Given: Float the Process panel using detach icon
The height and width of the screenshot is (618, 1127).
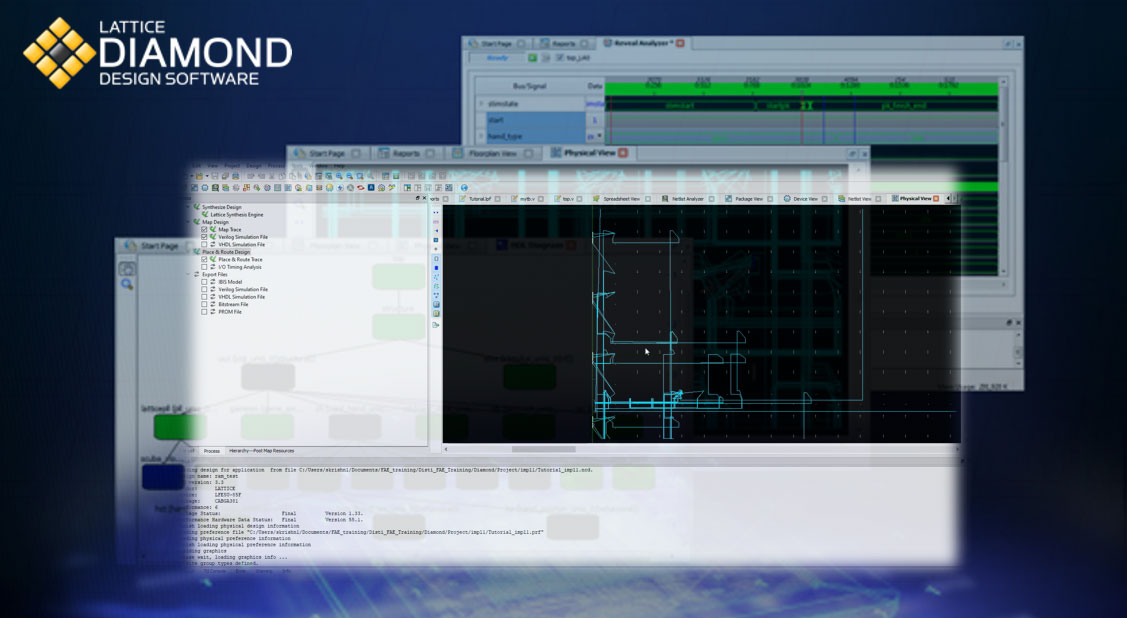Looking at the screenshot, I should pyautogui.click(x=418, y=198).
